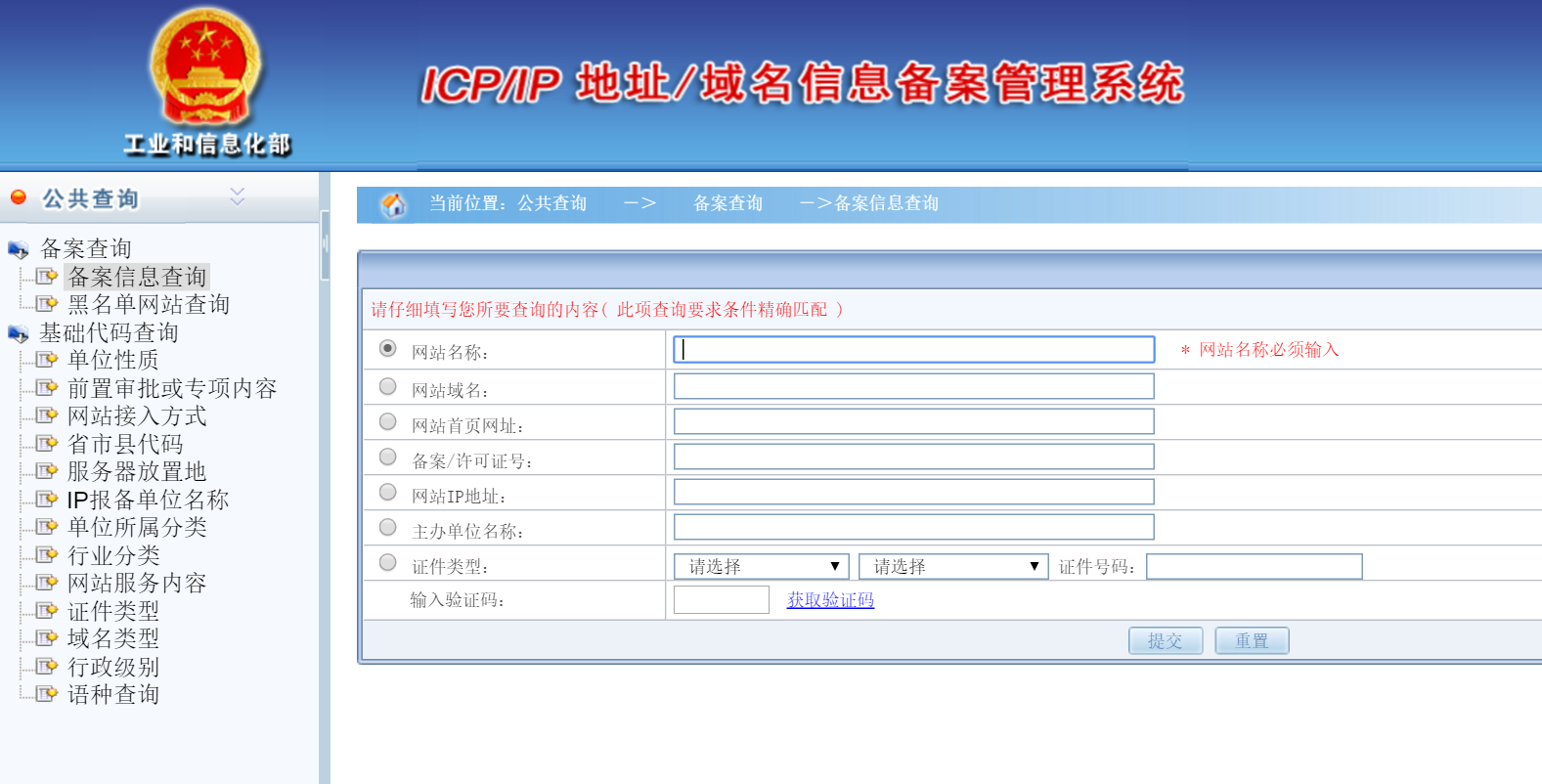Screen dimensions: 1542x784
Task: Click the national emblem logo
Action: 205,66
